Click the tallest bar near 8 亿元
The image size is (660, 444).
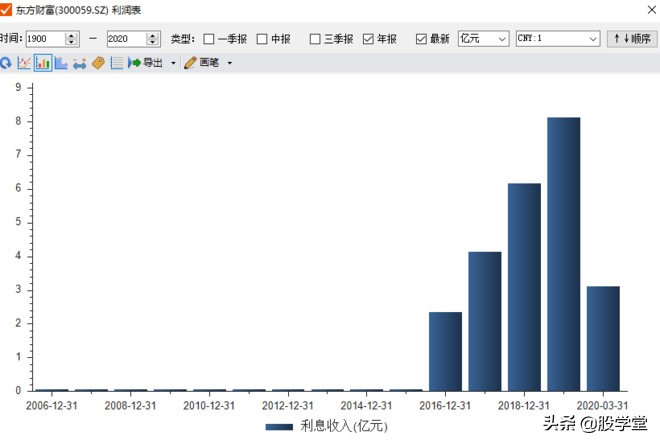click(564, 254)
